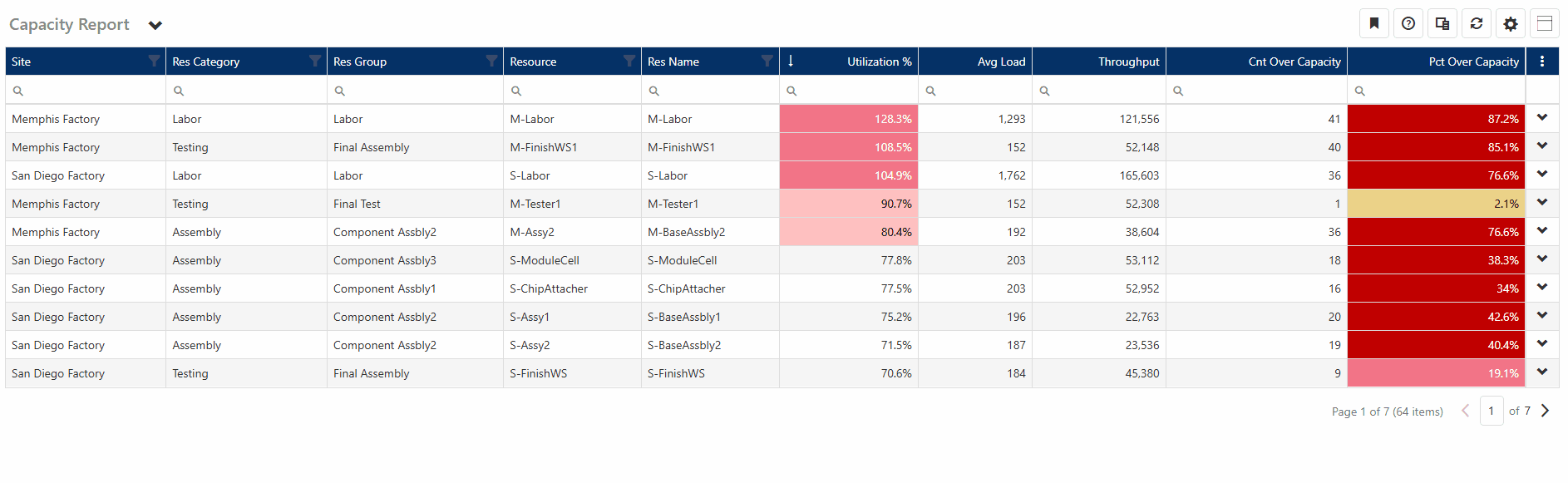Sort by the Throughput column header
Image resolution: width=1568 pixels, height=483 pixels.
coord(1127,62)
